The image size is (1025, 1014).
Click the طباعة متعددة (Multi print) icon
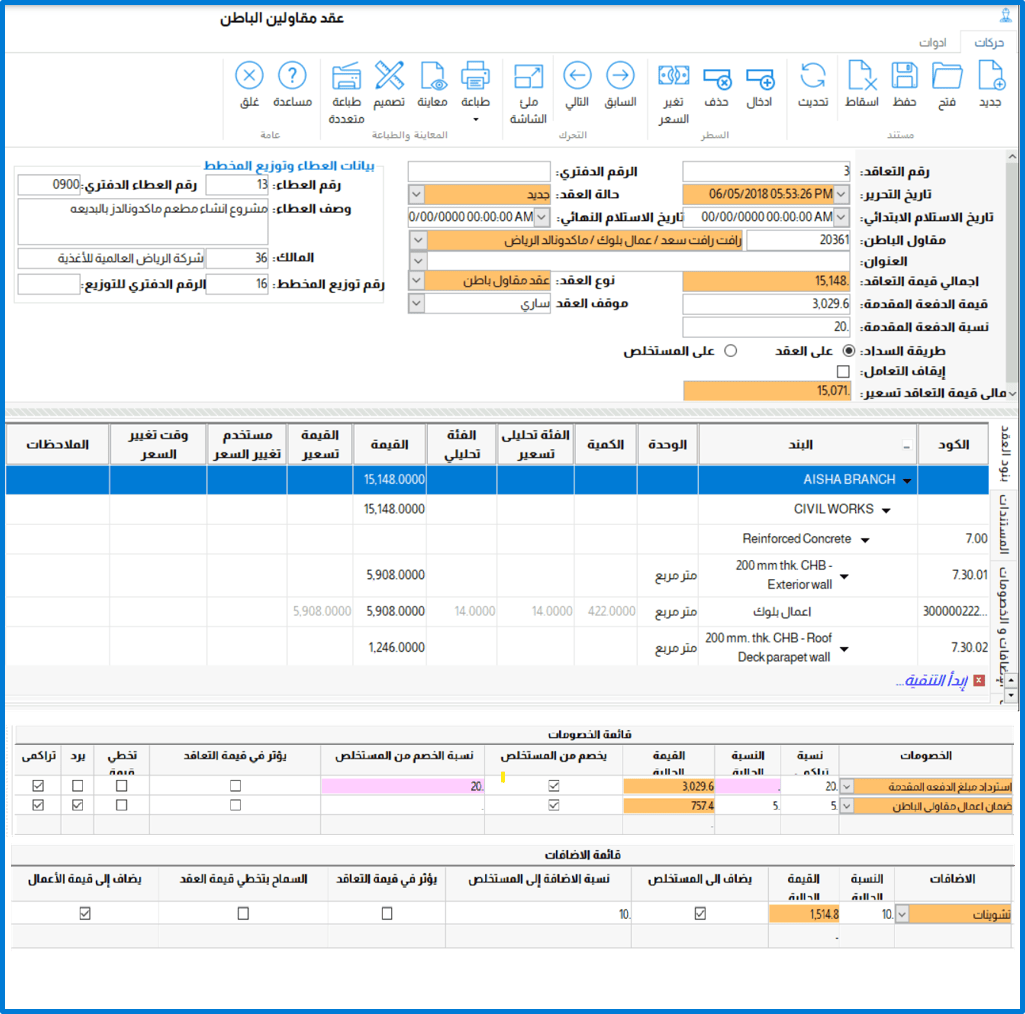tap(346, 76)
